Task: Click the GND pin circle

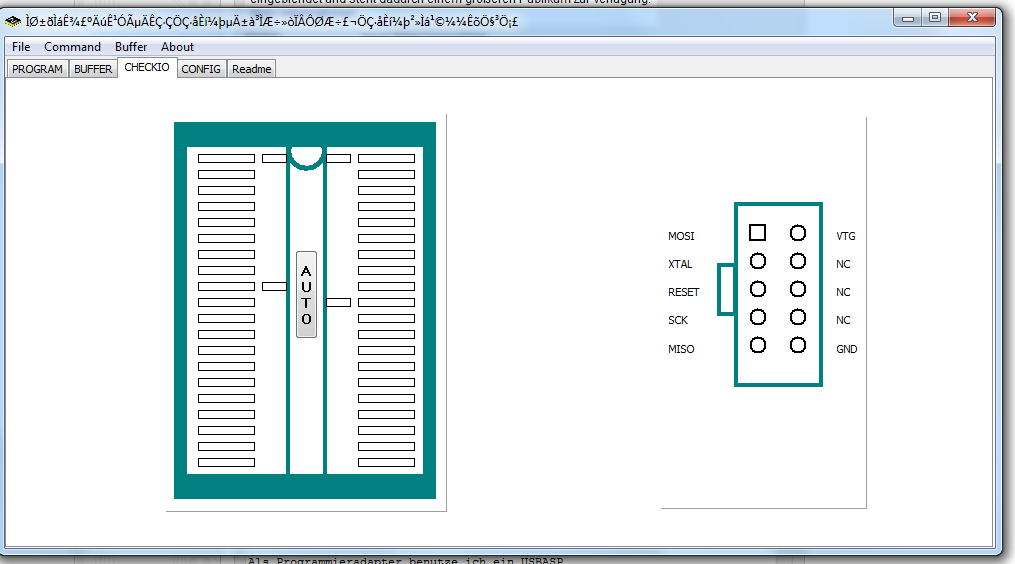Action: pyautogui.click(x=798, y=345)
